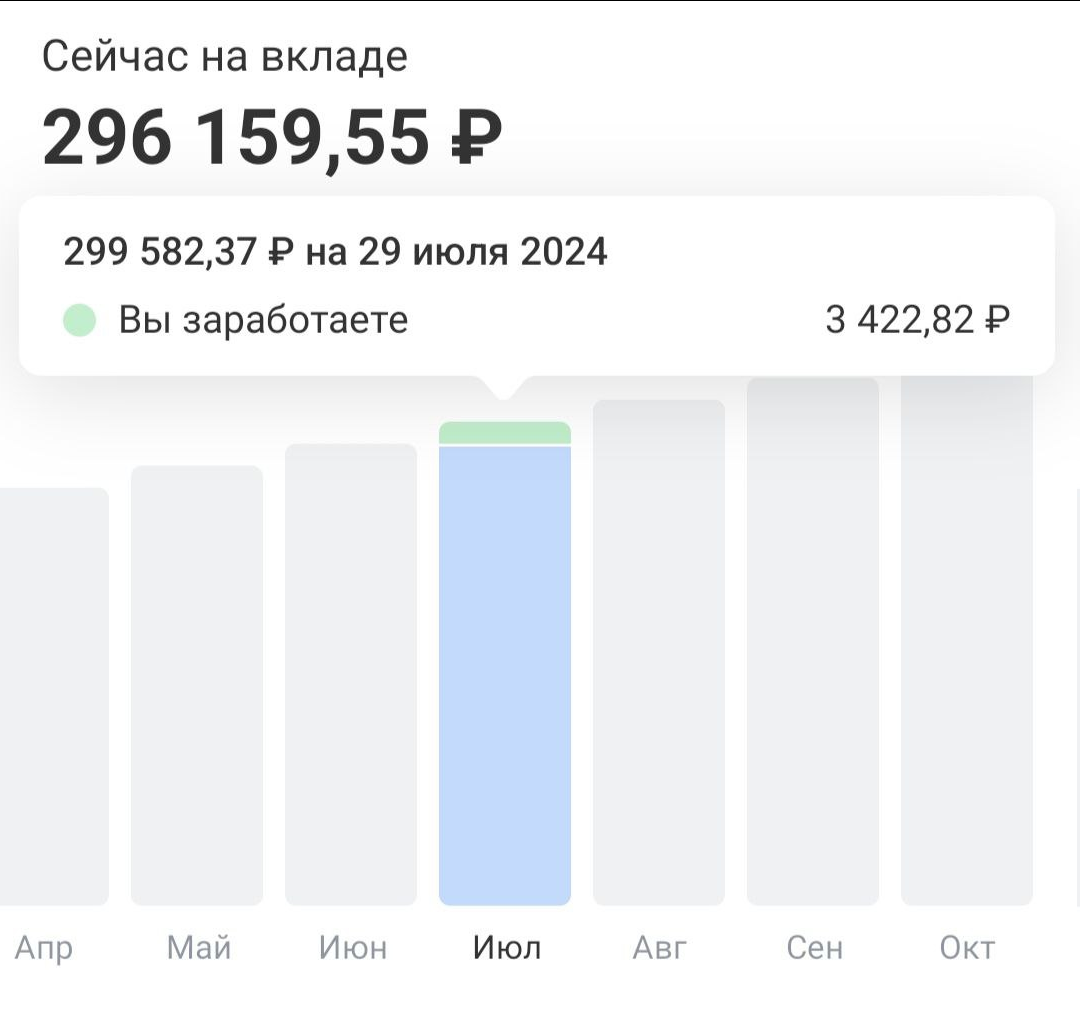Select the April bar in the chart
Viewport: 1080px width, 1016px height.
52,696
